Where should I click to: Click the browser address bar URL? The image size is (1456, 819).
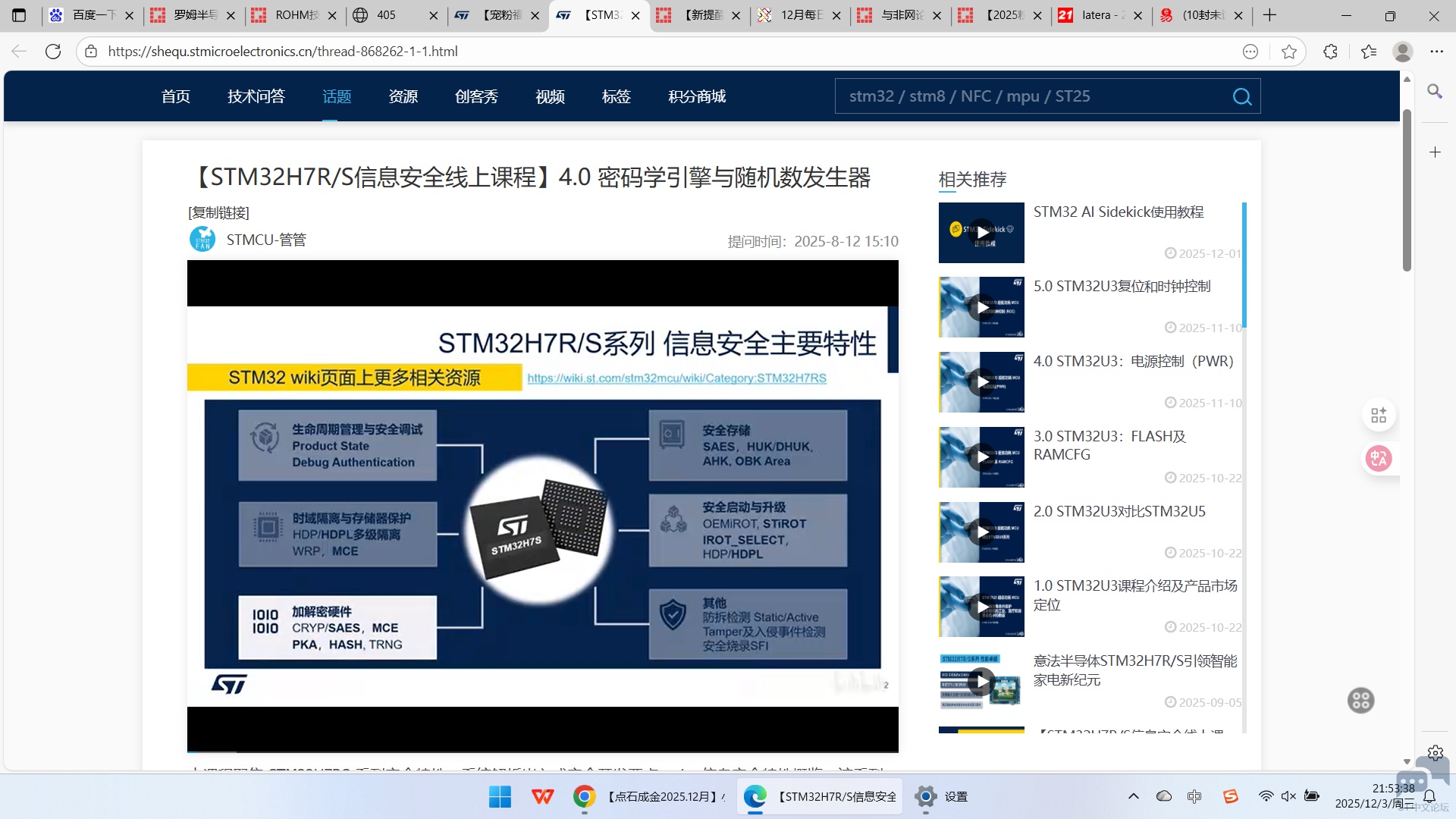coord(283,52)
